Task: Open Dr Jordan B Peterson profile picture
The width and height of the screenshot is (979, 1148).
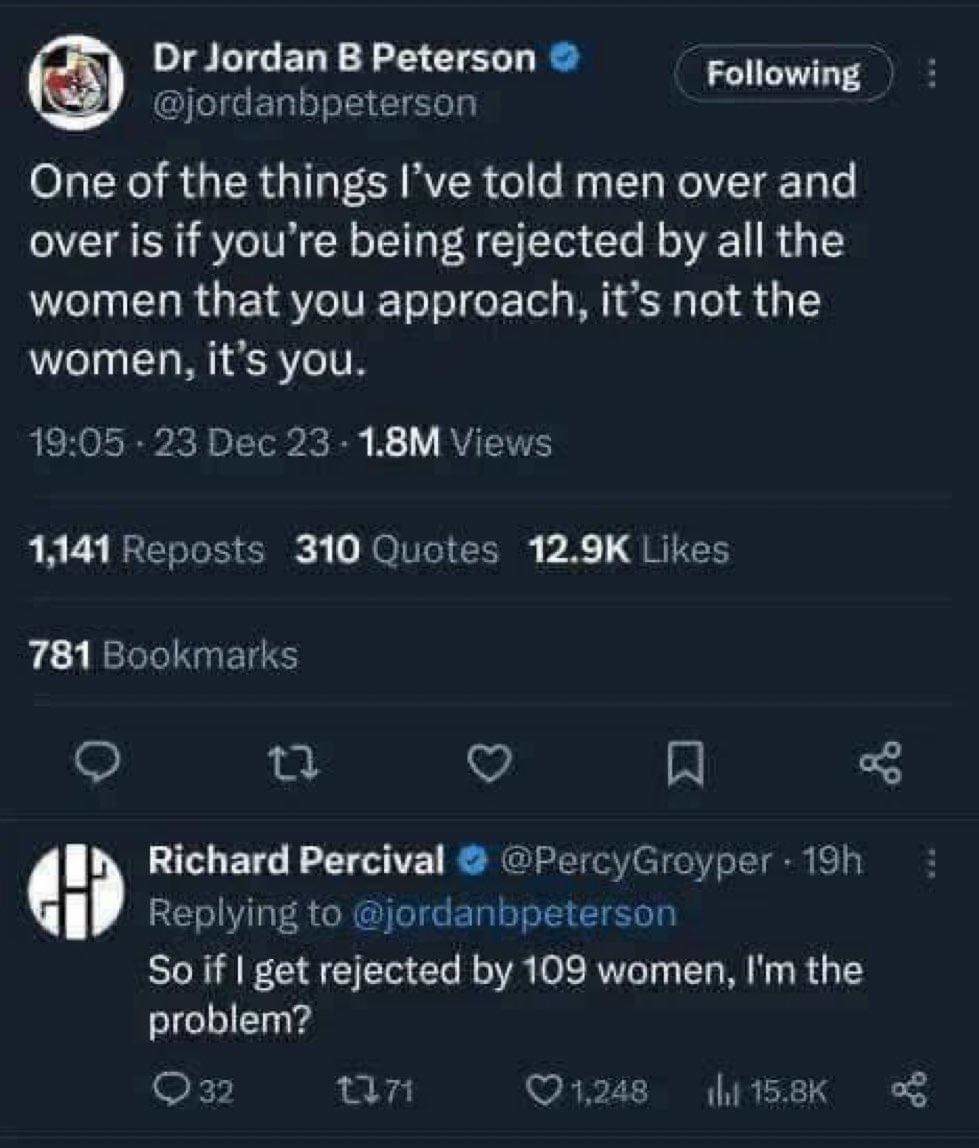Action: (x=77, y=83)
